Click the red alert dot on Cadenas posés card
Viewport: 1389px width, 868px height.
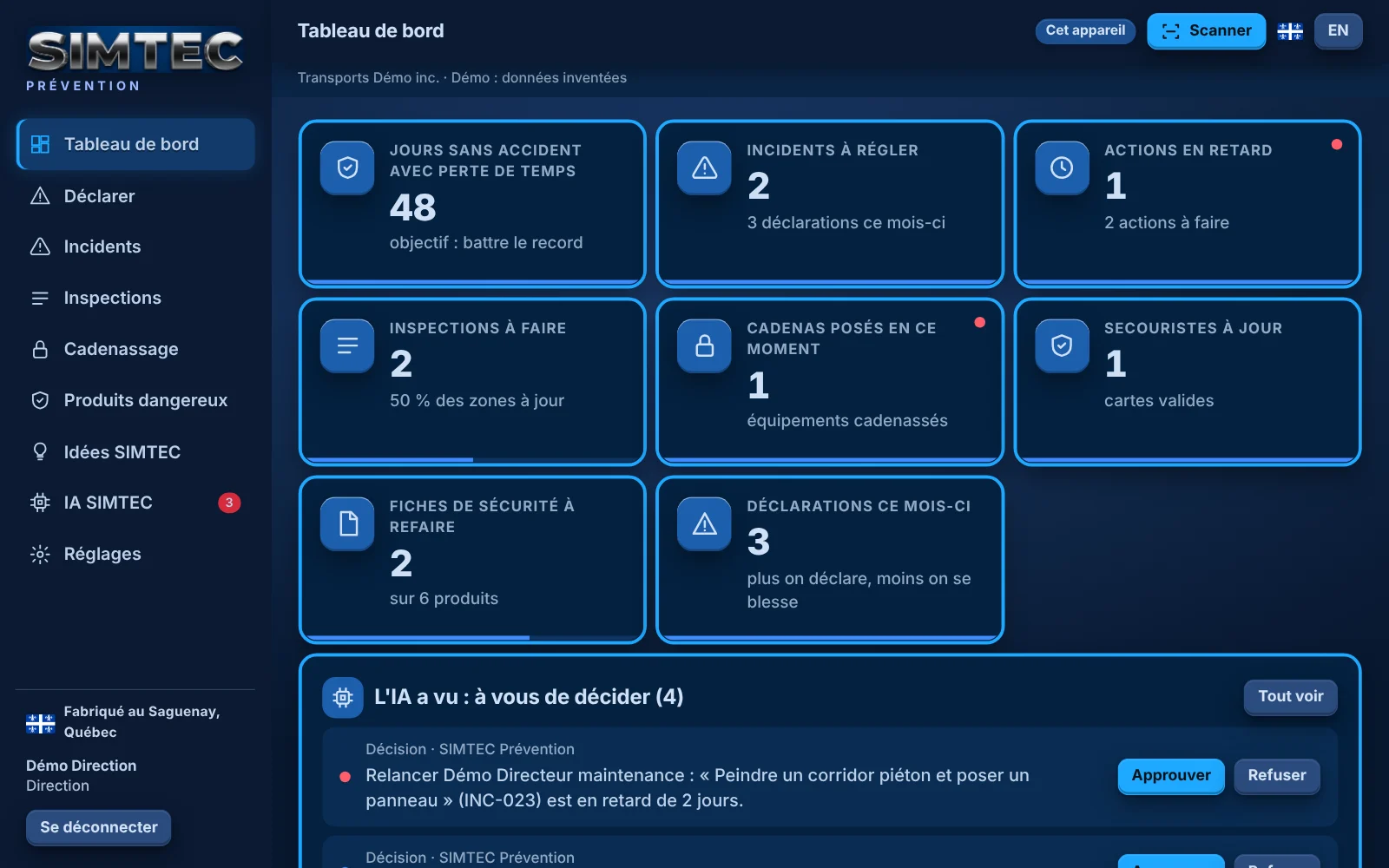(980, 322)
